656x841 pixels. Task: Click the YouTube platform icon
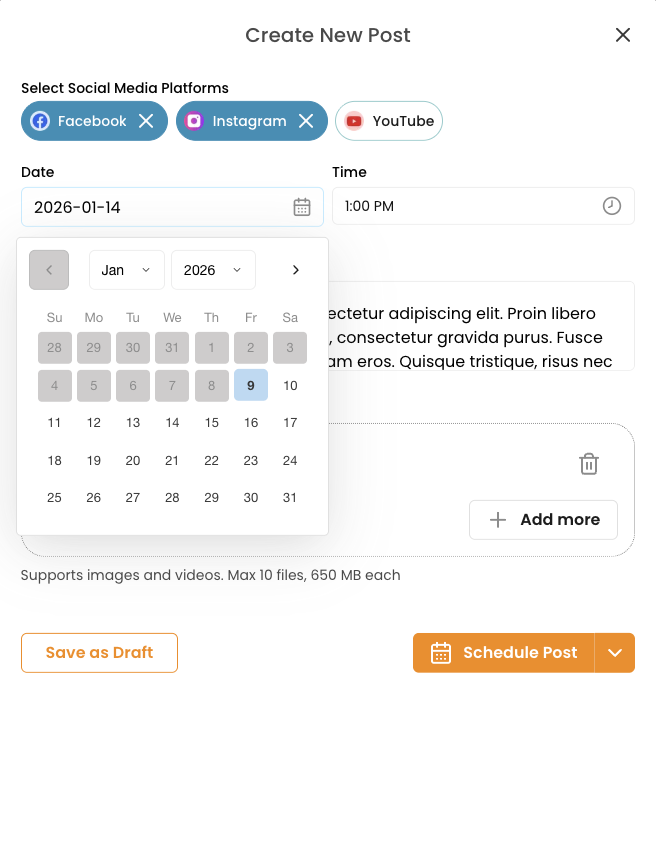pos(354,120)
